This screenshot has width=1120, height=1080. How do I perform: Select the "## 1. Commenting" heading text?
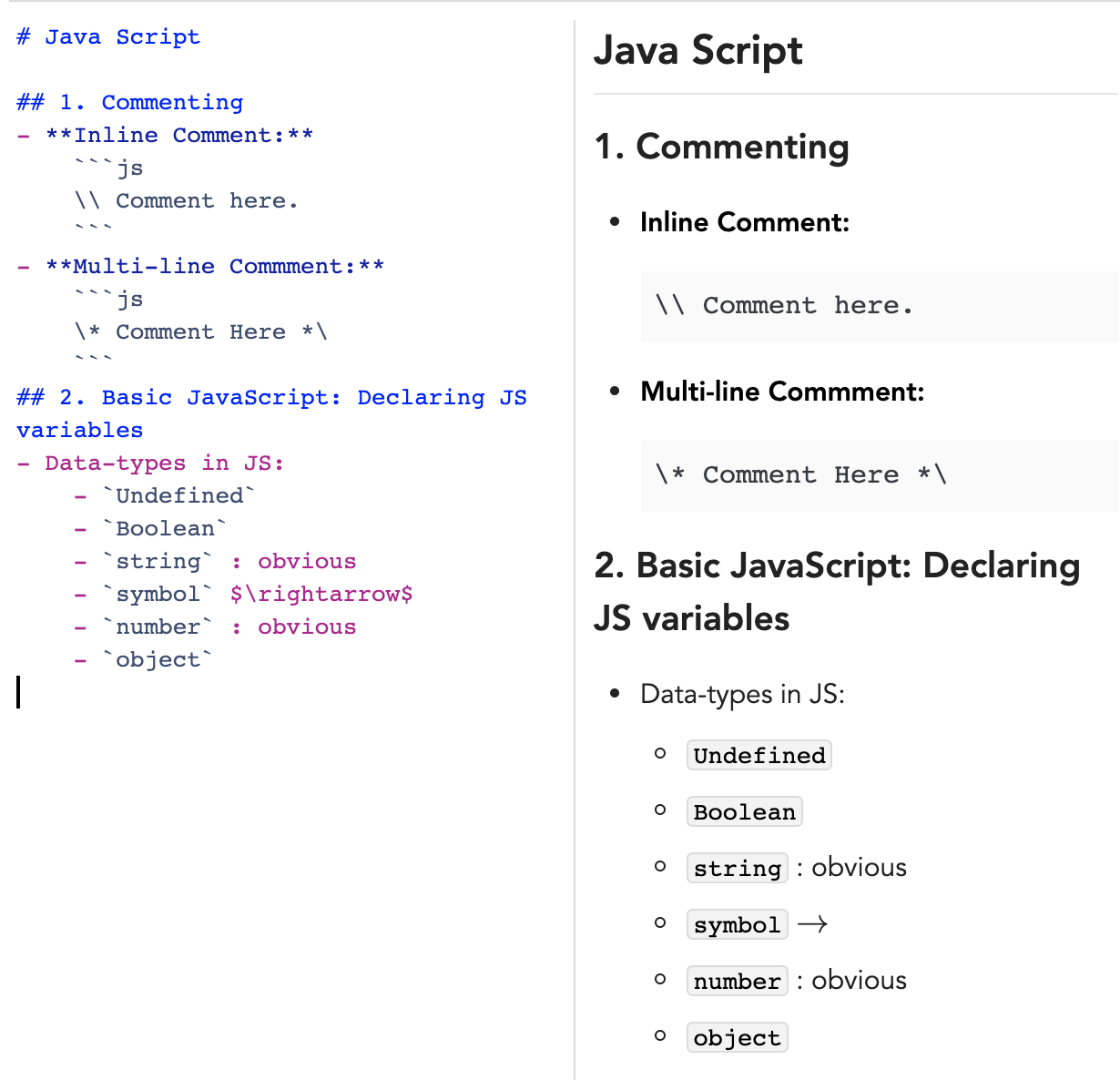128,102
